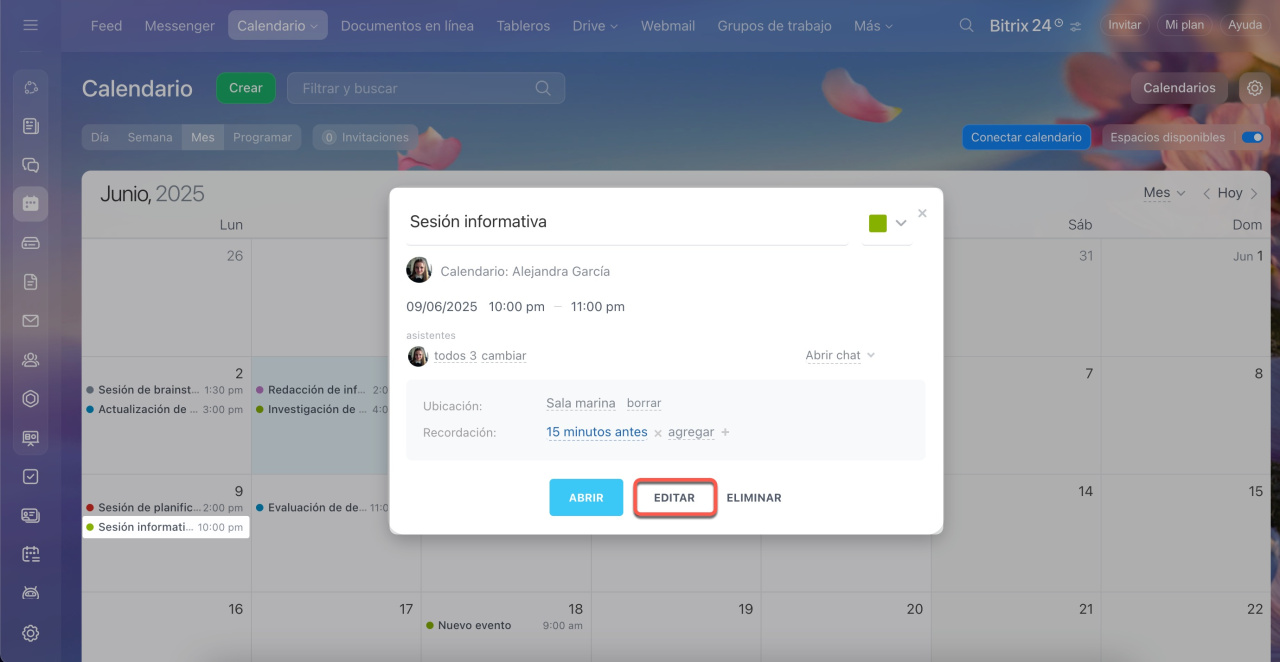The height and width of the screenshot is (662, 1280).
Task: Open Grupos de trabajo menu item
Action: click(774, 25)
